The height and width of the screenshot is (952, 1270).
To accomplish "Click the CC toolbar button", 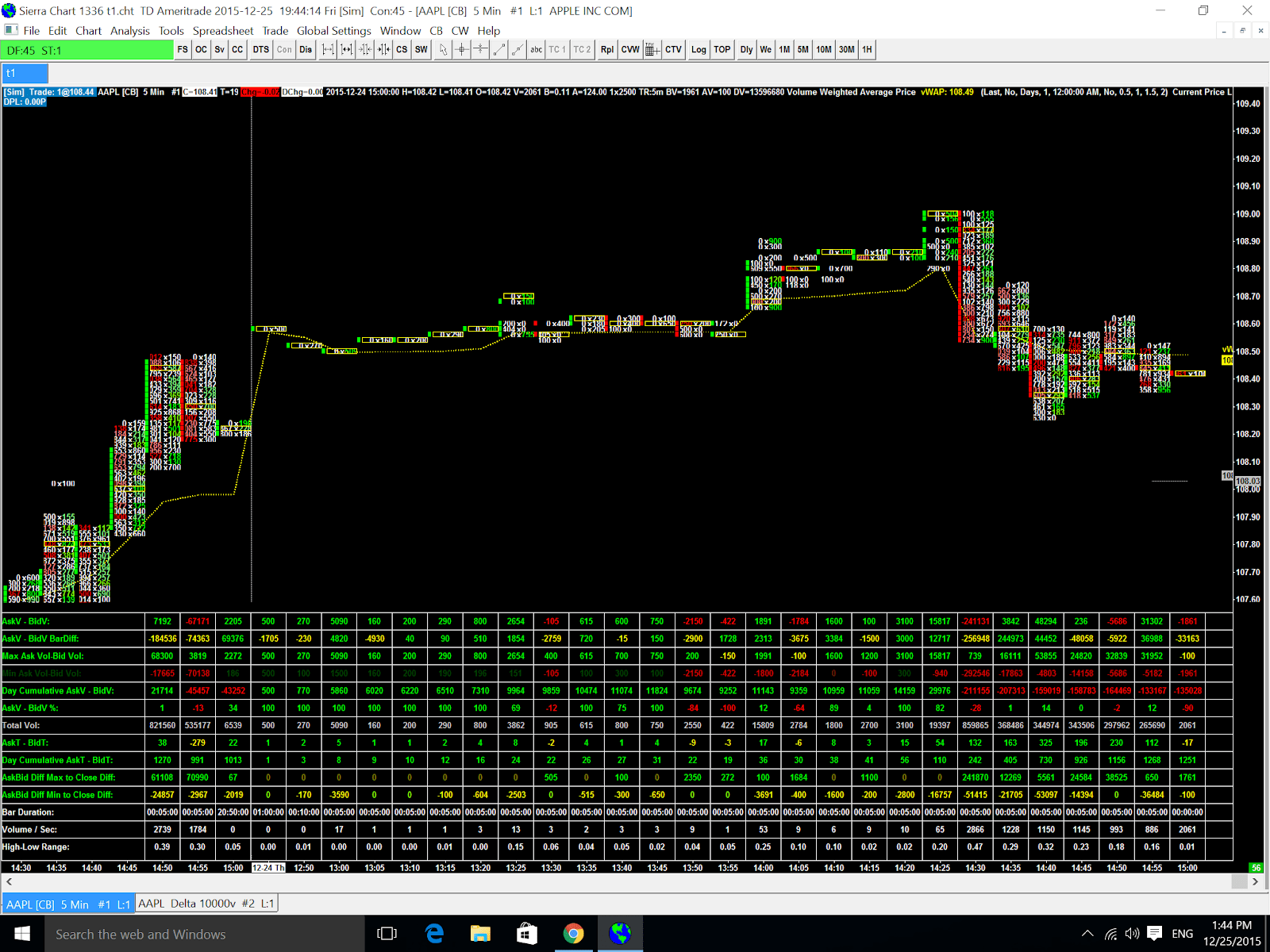I will (237, 50).
